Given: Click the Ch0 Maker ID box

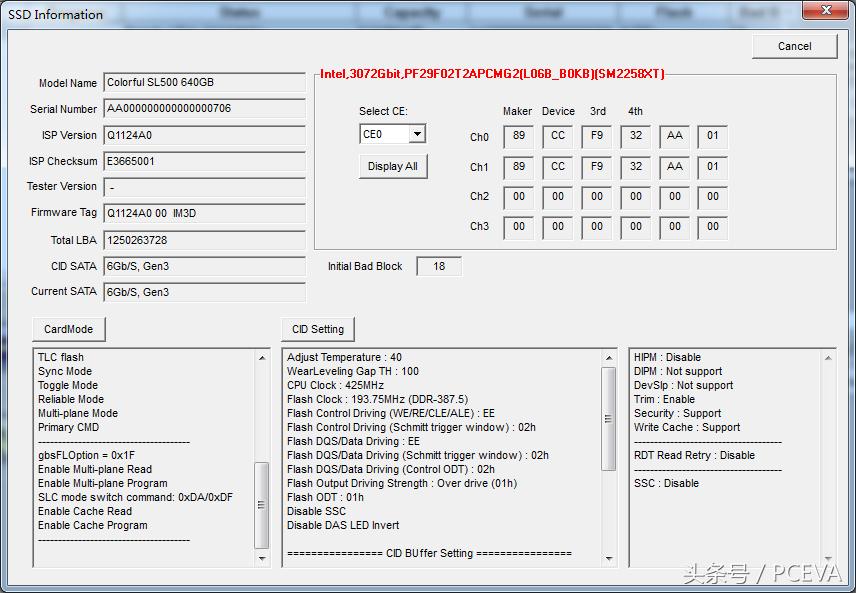Looking at the screenshot, I should pyautogui.click(x=518, y=137).
